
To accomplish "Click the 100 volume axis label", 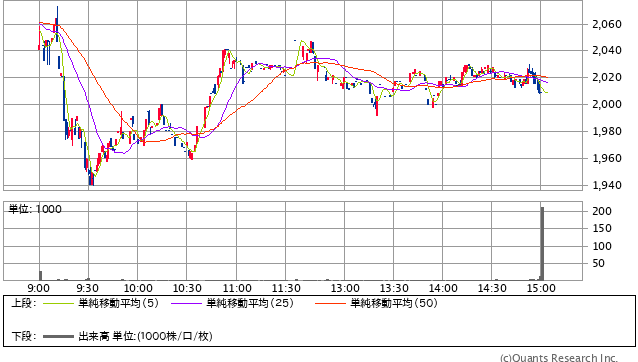I will 602,246.
